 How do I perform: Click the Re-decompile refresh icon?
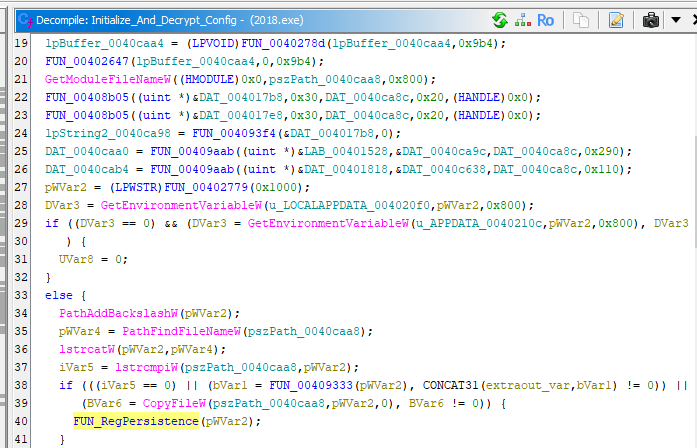(500, 20)
